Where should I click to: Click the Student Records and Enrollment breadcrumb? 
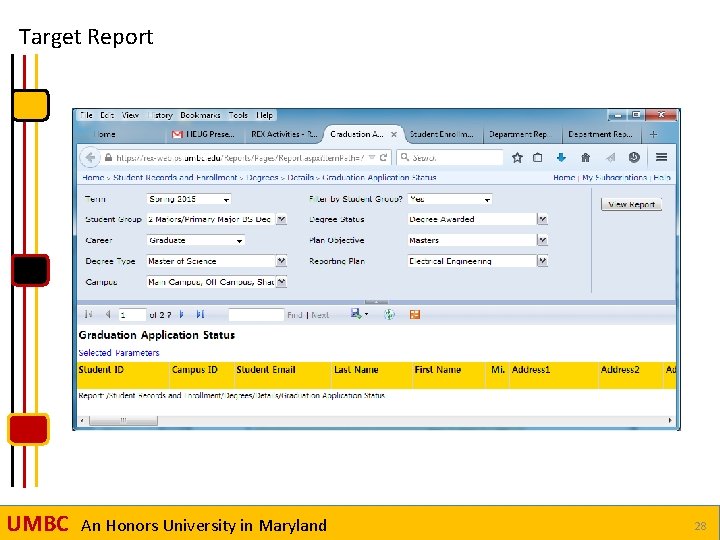pyautogui.click(x=174, y=177)
